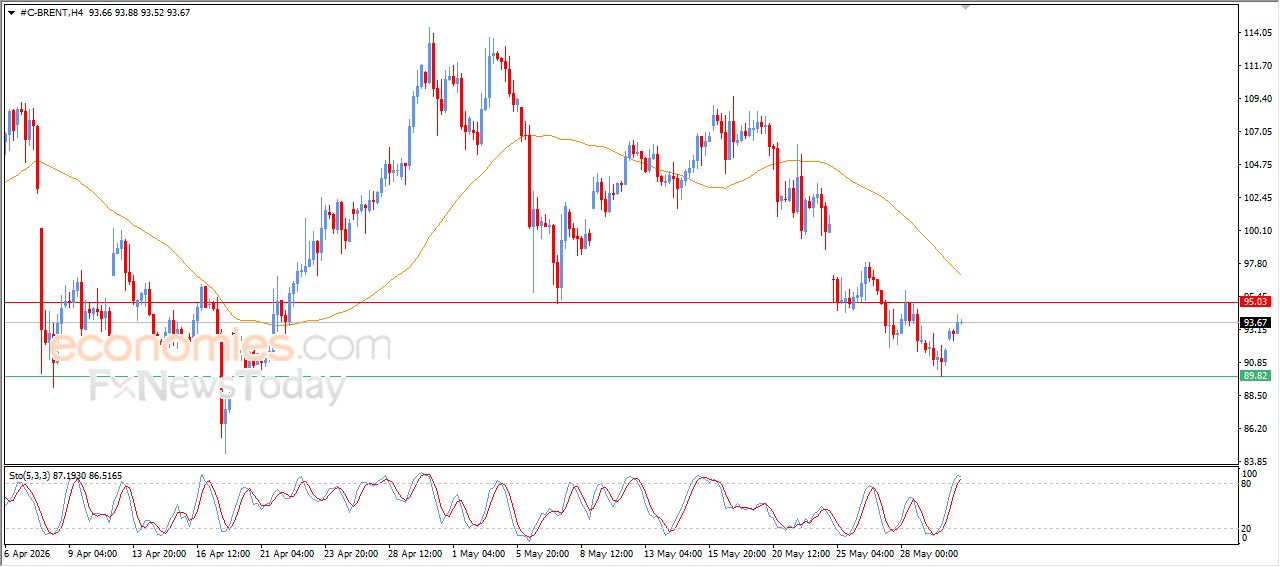Screen dimensions: 1280x567
Task: Click the stochastic 20 level label
Action: click(x=1247, y=528)
